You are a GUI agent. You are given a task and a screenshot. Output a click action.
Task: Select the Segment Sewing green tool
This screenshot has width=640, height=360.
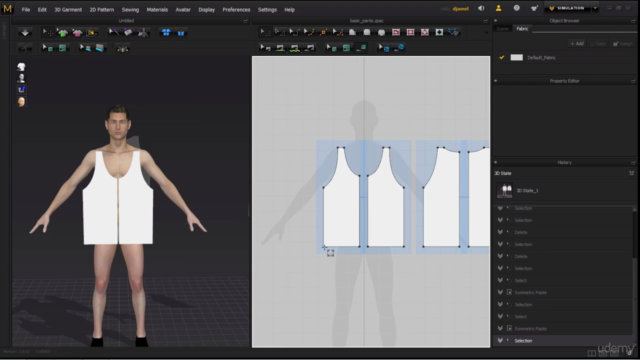coord(280,48)
